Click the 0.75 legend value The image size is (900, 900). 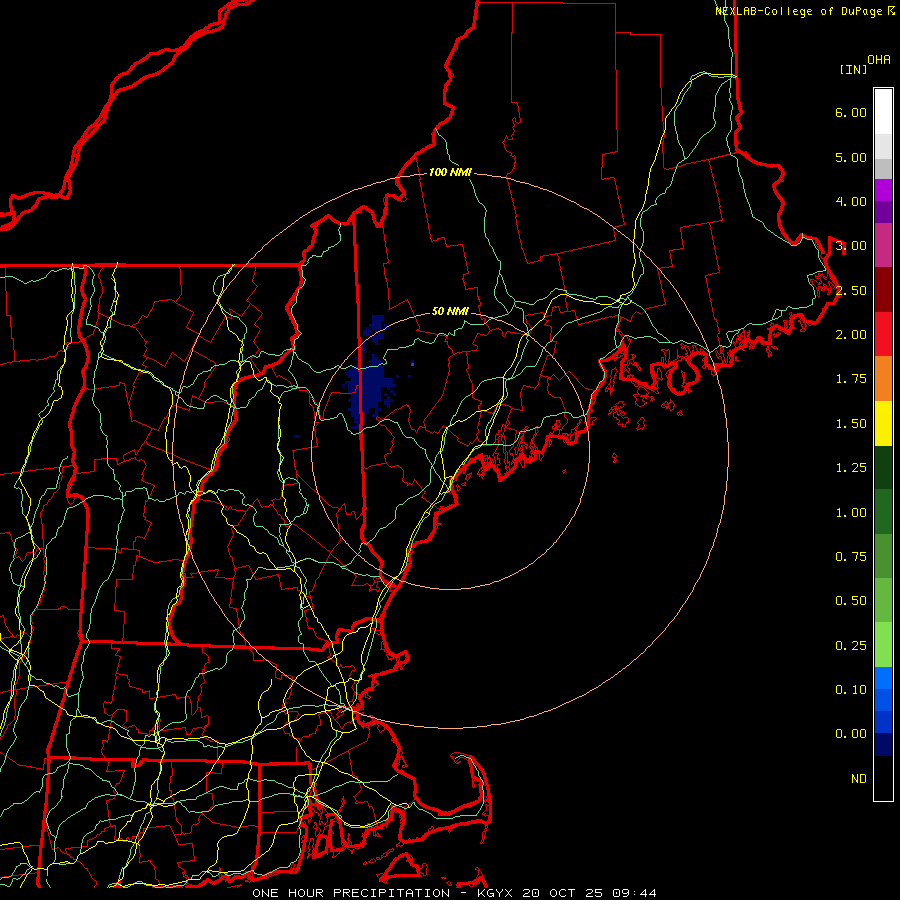pyautogui.click(x=851, y=557)
